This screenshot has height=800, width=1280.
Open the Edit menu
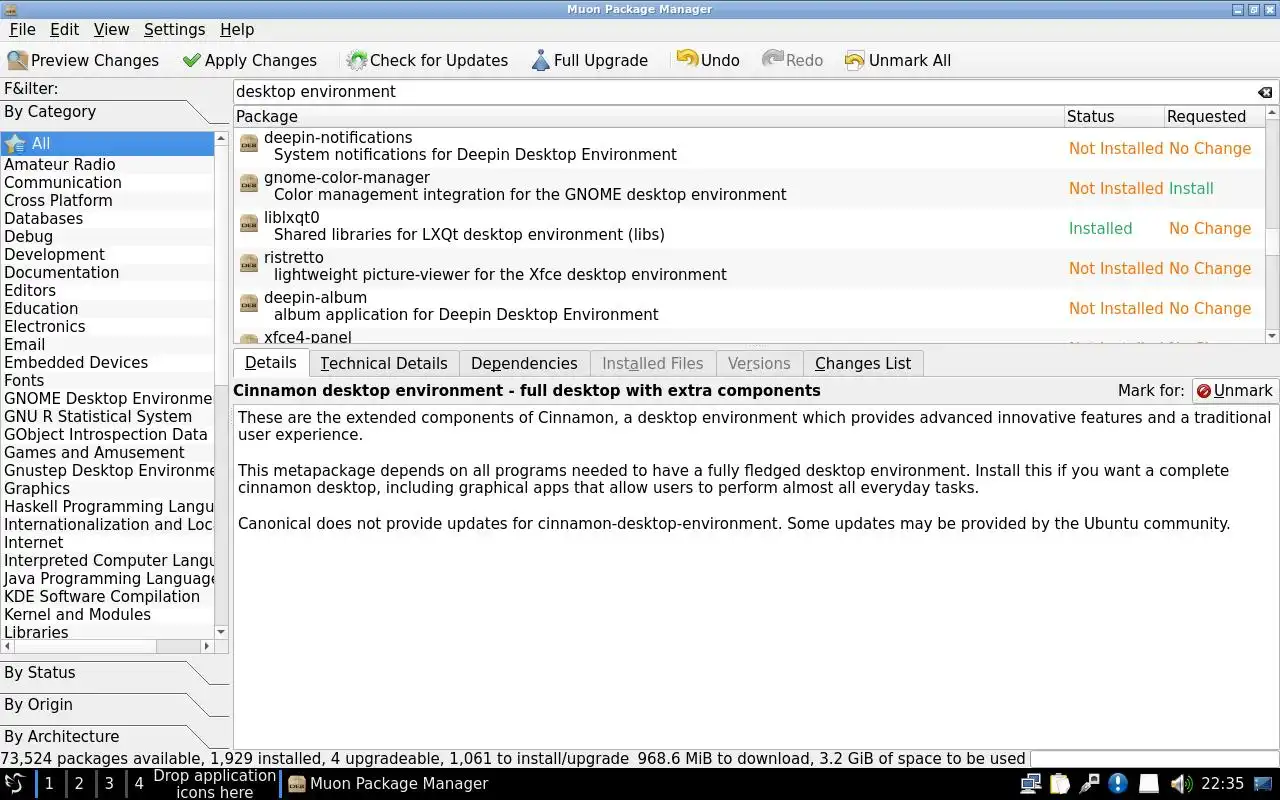pos(64,30)
